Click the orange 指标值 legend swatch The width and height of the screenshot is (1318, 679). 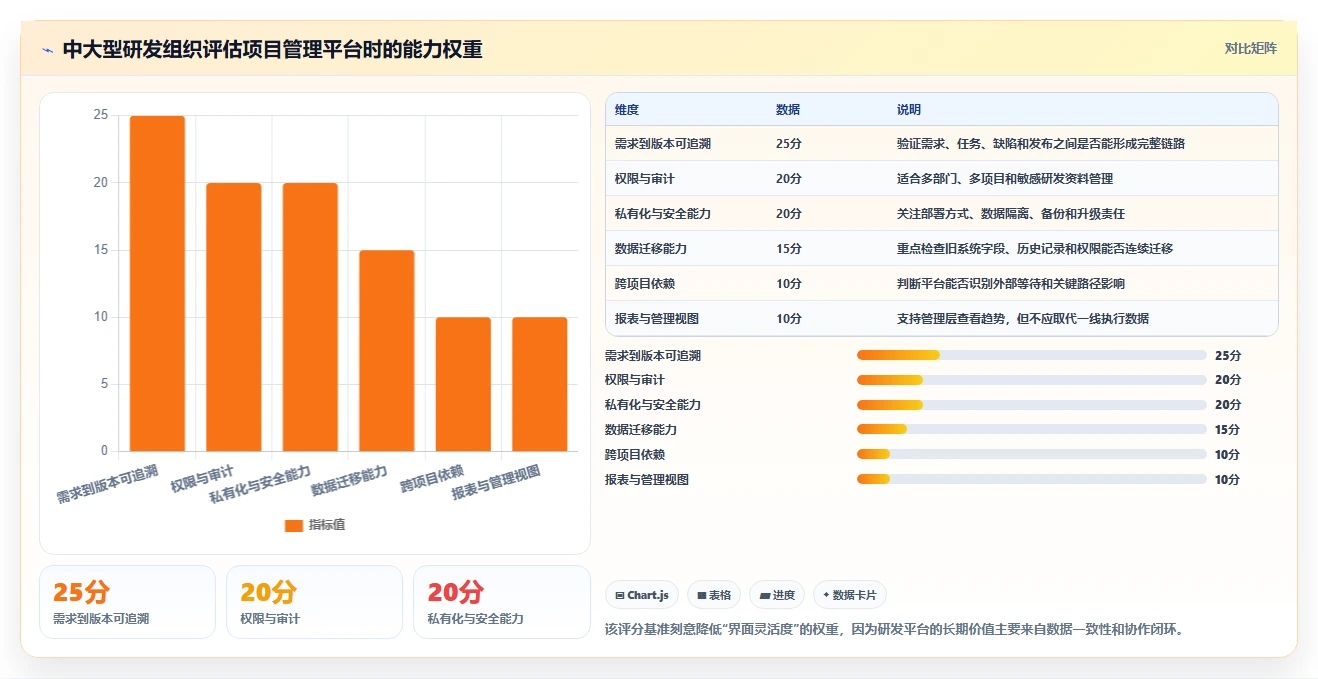tap(294, 526)
